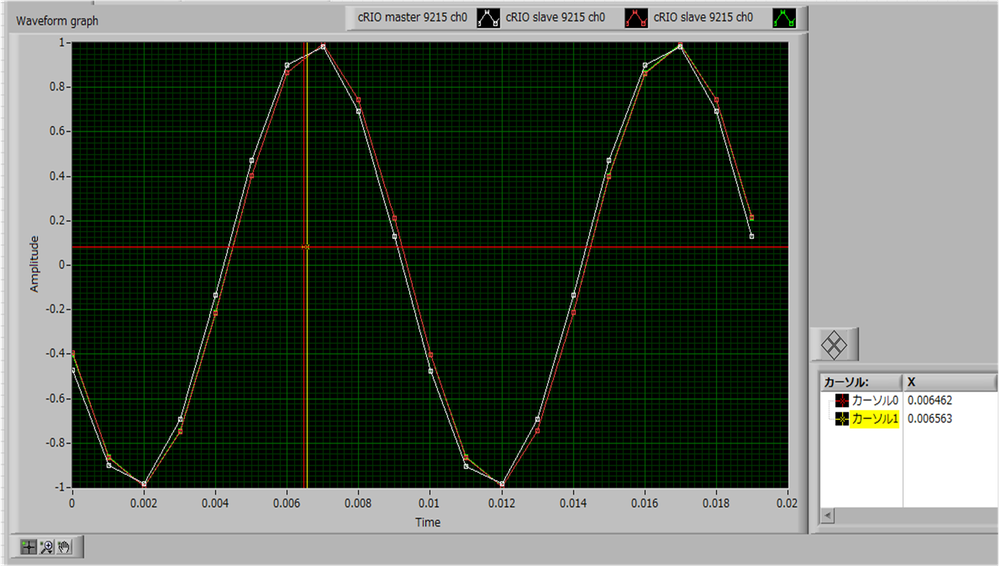Select the zoom tool in graph palette
Viewport: 999px width, 566px height.
coord(46,547)
